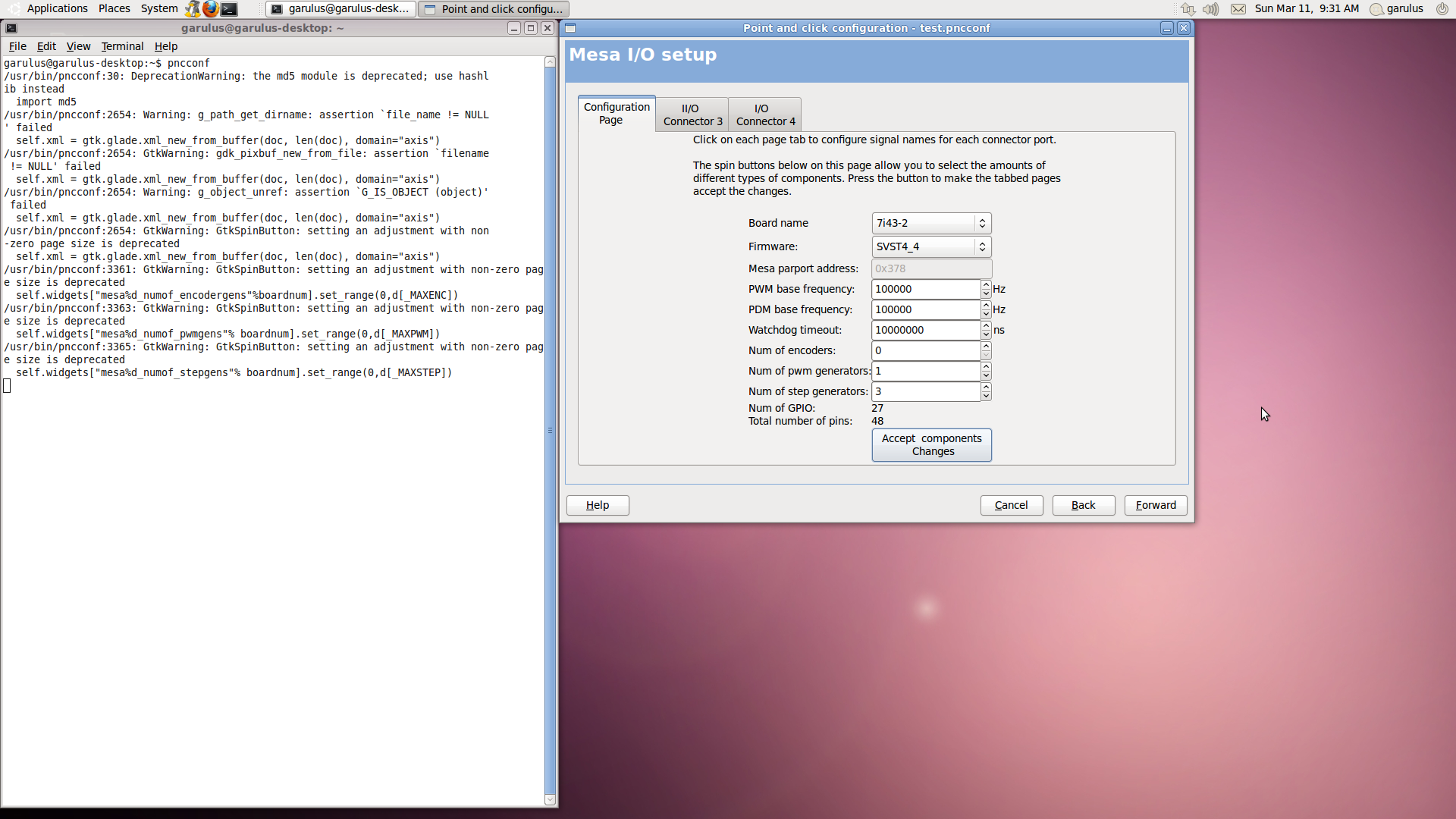Open terminal launcher icon in top panel
Viewport: 1456px width, 819px height.
[229, 9]
